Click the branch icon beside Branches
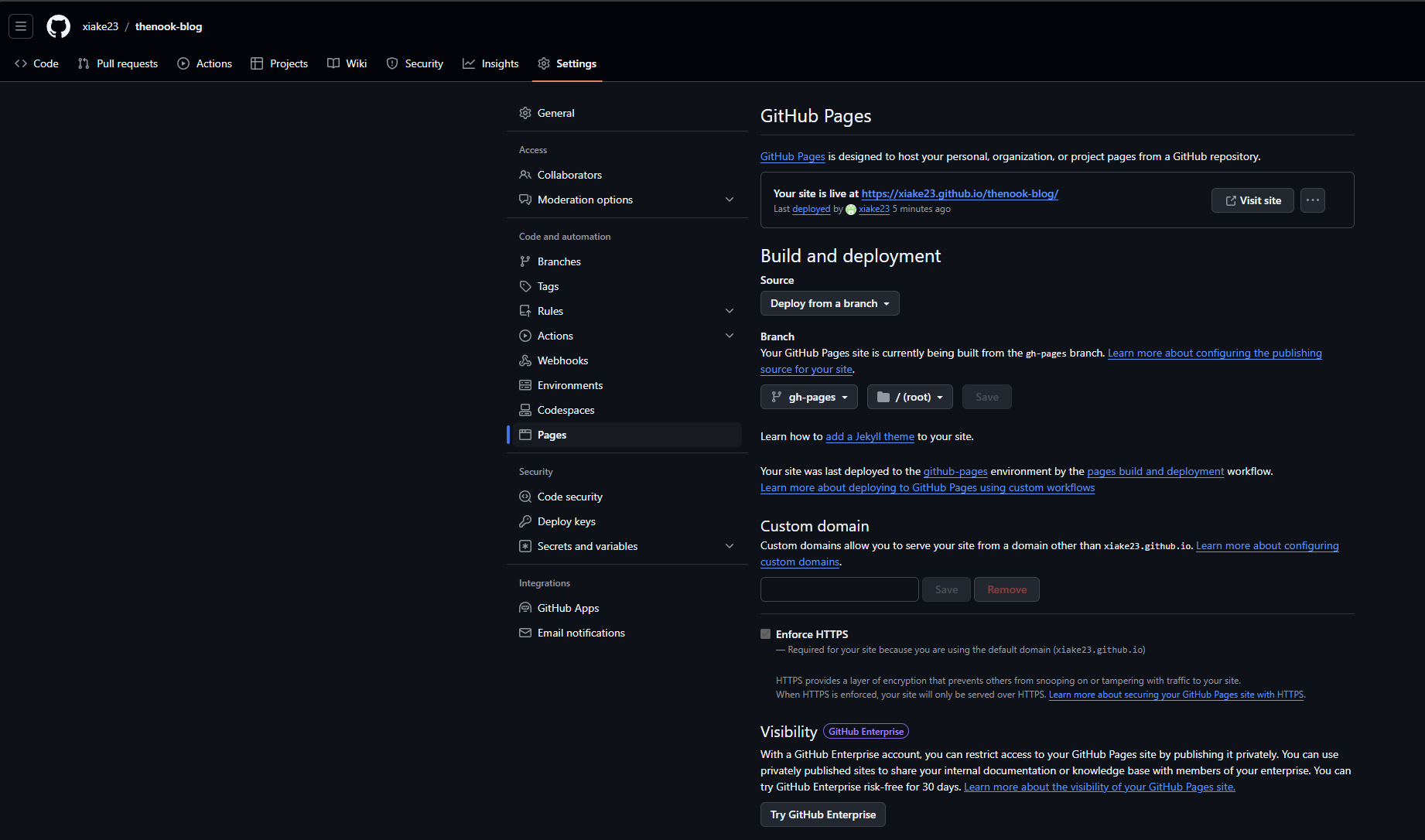Viewport: 1425px width, 840px height. point(525,261)
